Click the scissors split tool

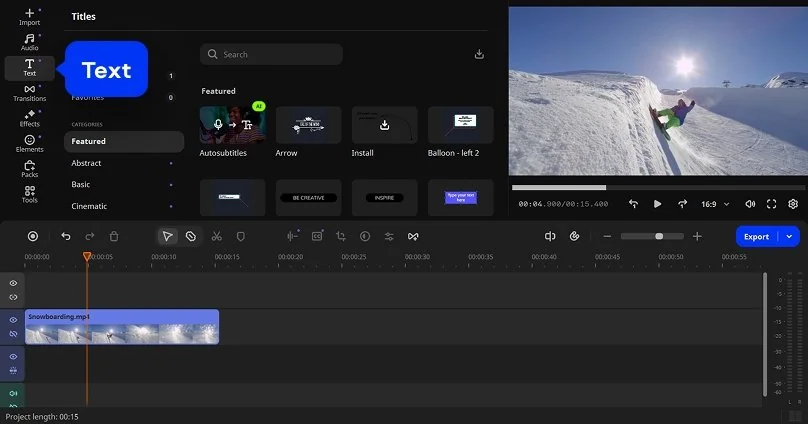coord(216,236)
